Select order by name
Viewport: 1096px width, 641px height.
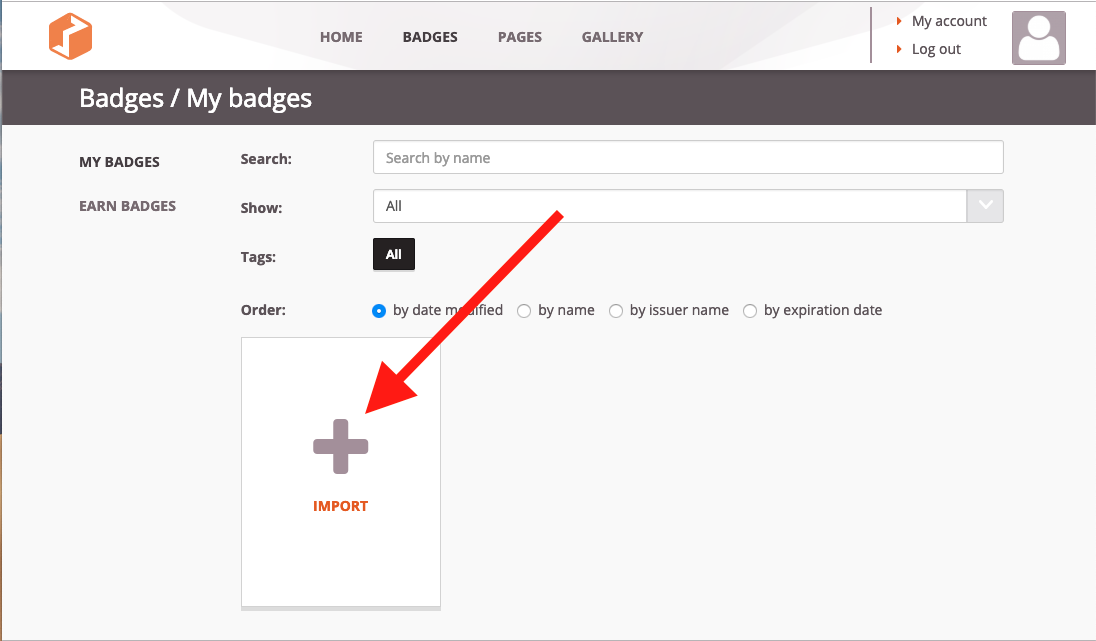pos(524,310)
